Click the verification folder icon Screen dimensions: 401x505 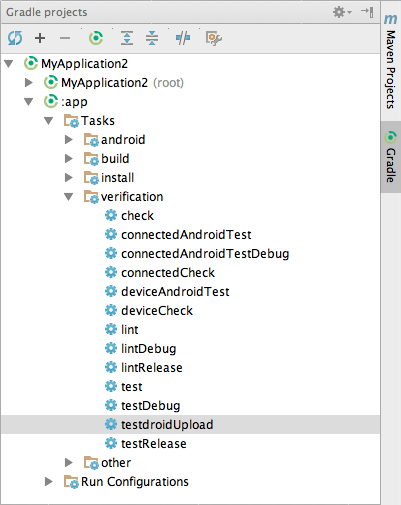click(91, 197)
